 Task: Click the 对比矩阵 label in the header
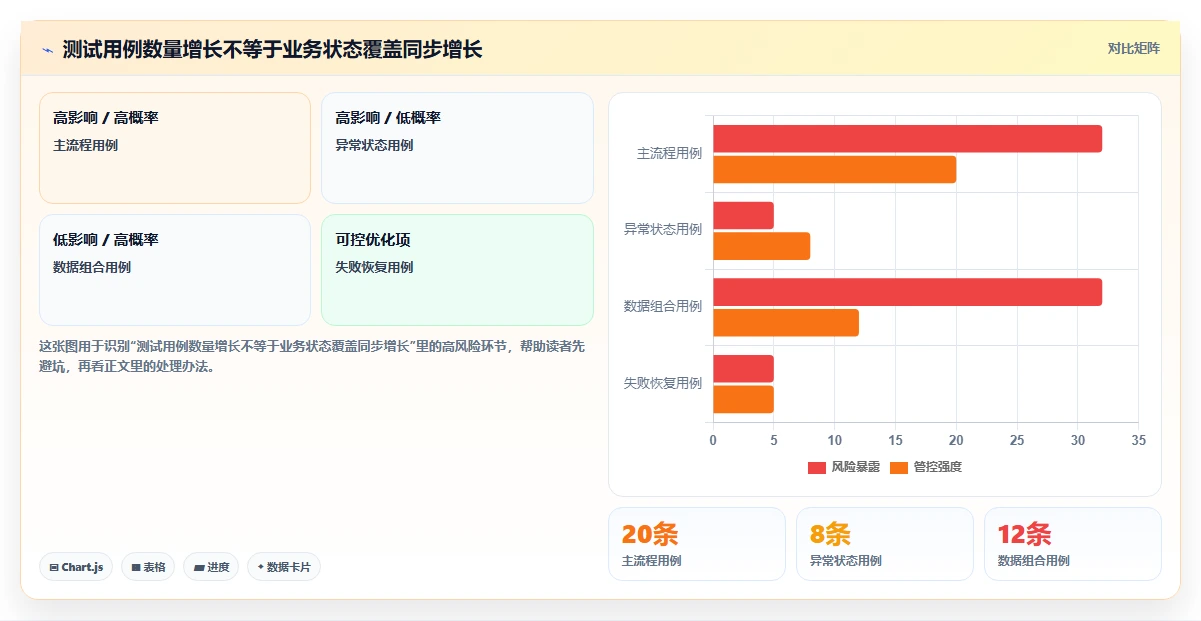pos(1134,49)
